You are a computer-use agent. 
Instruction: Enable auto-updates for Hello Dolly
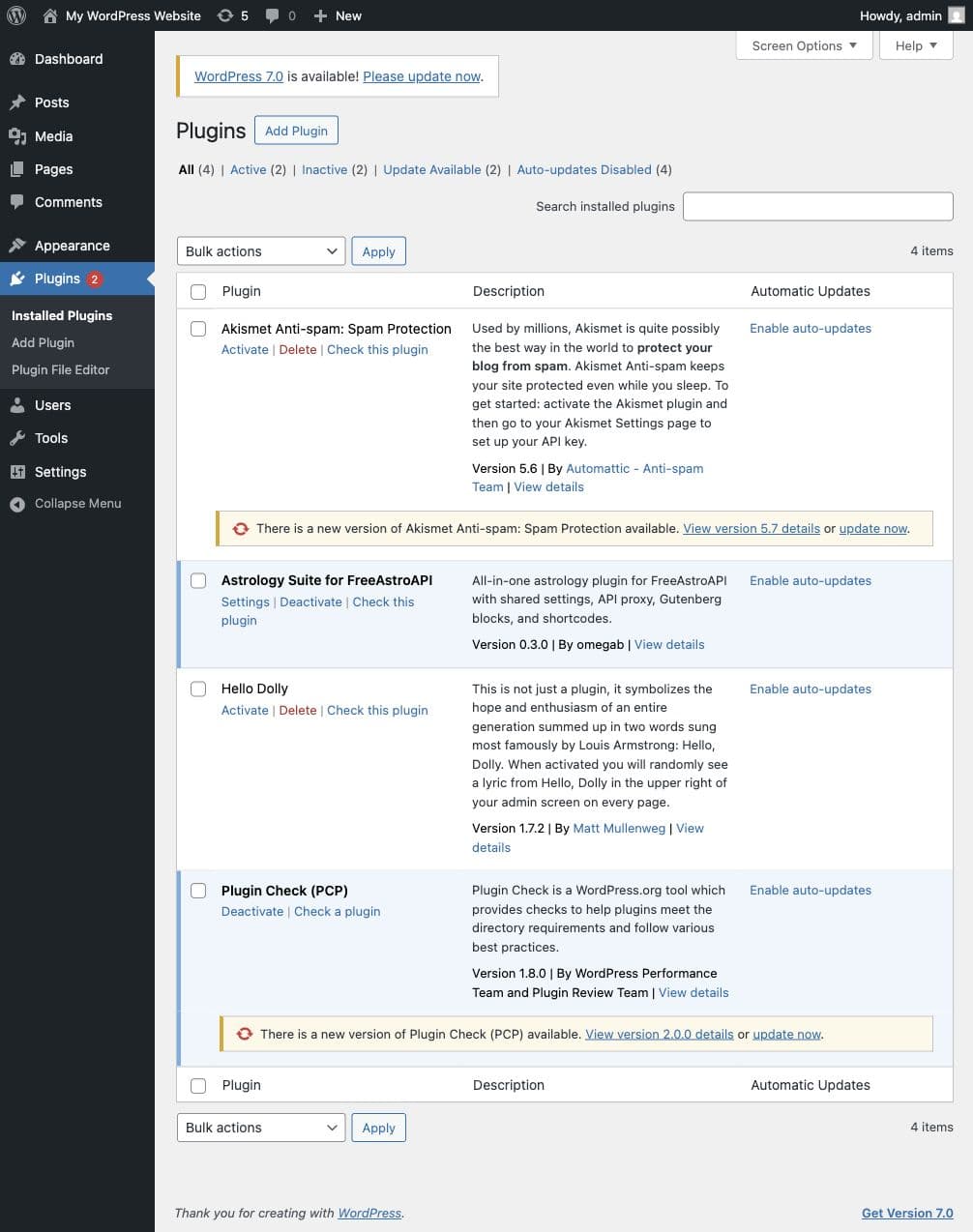pos(811,689)
